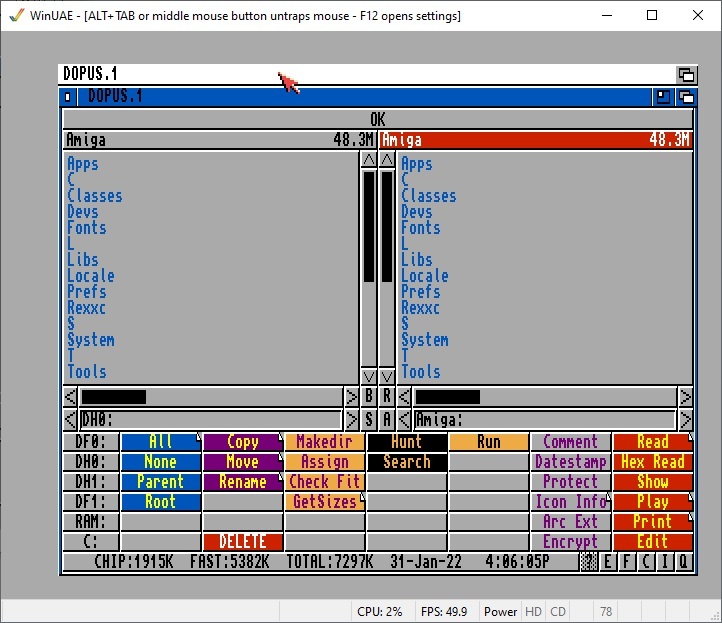Click left arrow of right horizontal scrollbar
The height and width of the screenshot is (623, 722).
coord(404,396)
